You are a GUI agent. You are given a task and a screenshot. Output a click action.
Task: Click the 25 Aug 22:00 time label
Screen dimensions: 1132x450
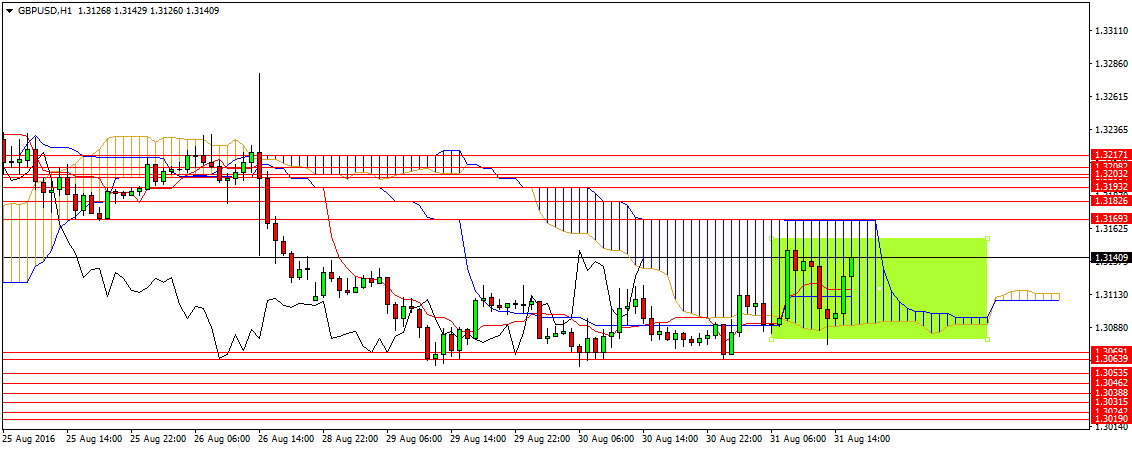(x=157, y=439)
